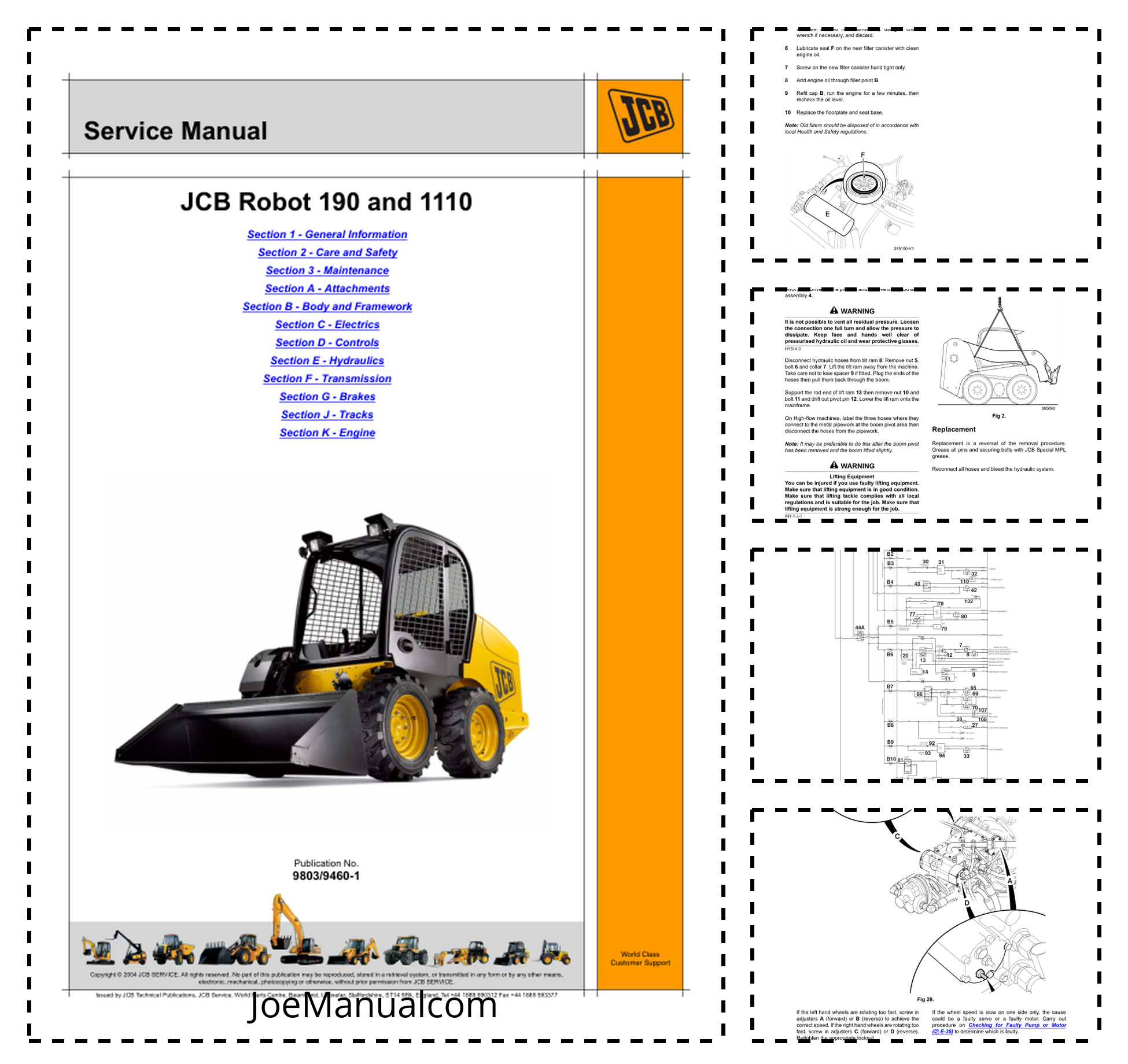Open the electrical wiring diagram thumbnail
1128x1064 pixels.
pos(926,665)
